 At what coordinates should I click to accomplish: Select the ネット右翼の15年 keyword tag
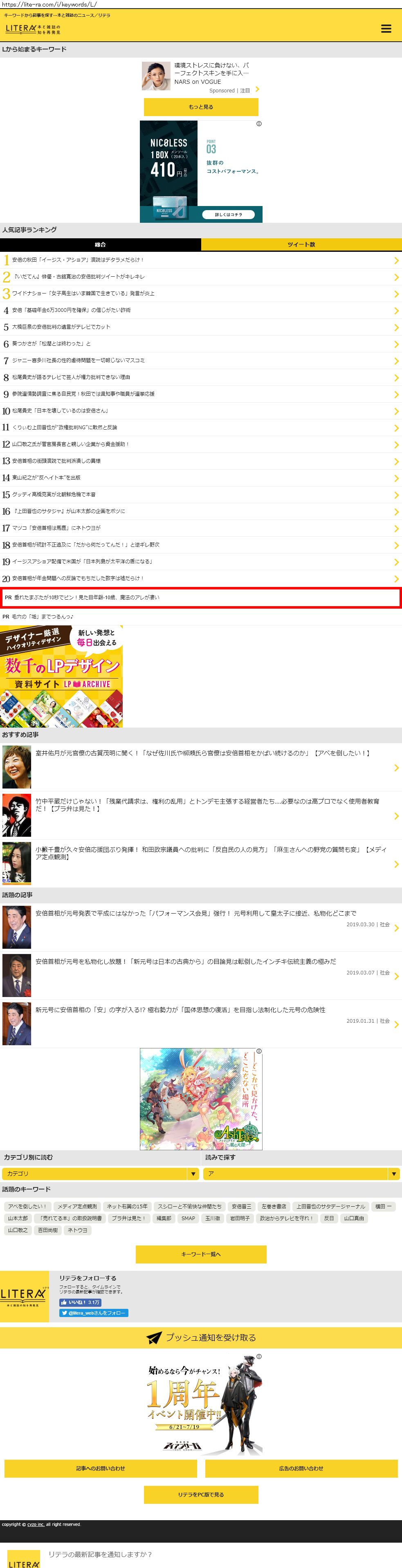[x=127, y=1206]
